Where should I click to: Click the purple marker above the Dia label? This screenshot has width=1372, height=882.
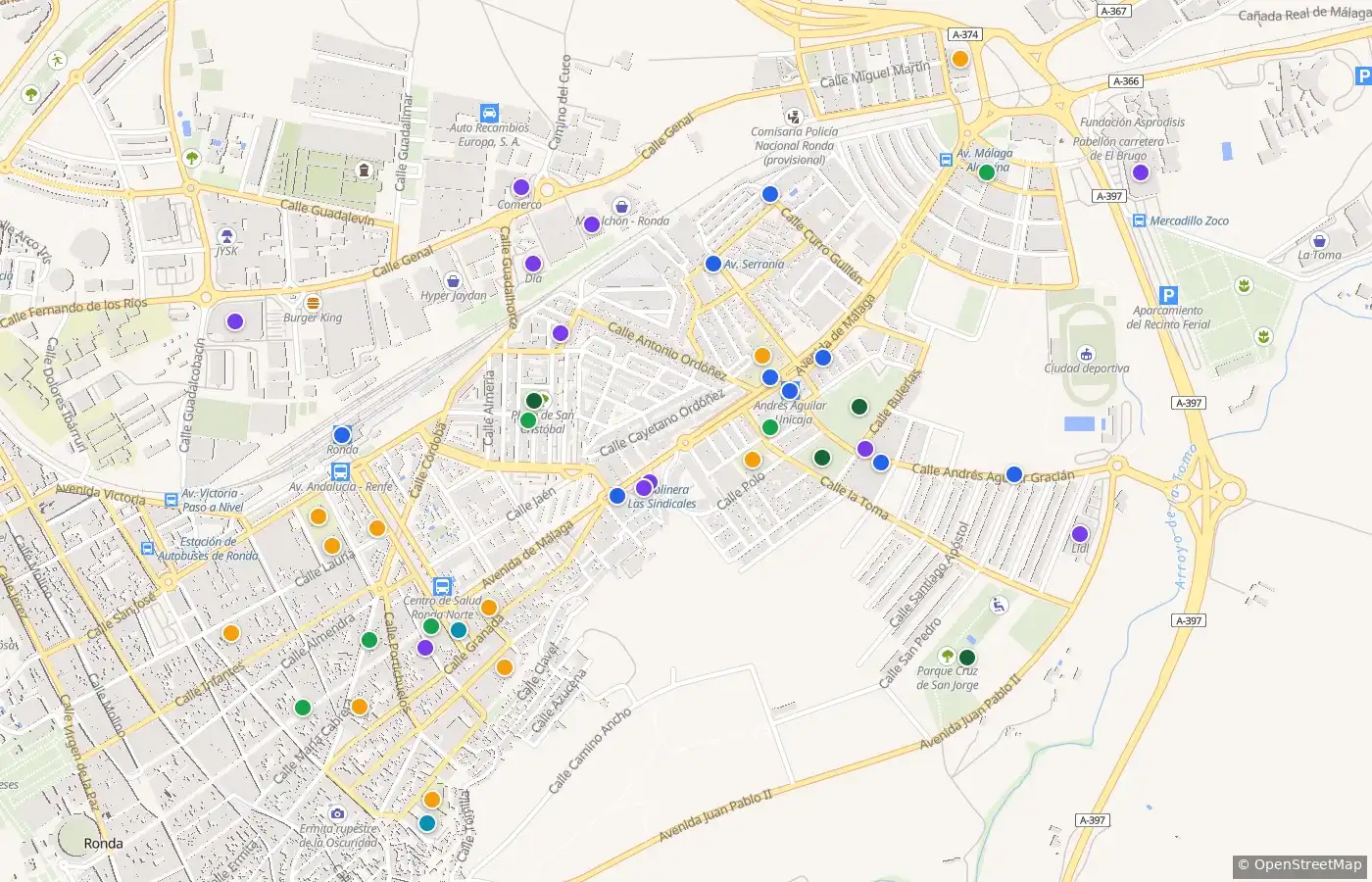pos(533,264)
